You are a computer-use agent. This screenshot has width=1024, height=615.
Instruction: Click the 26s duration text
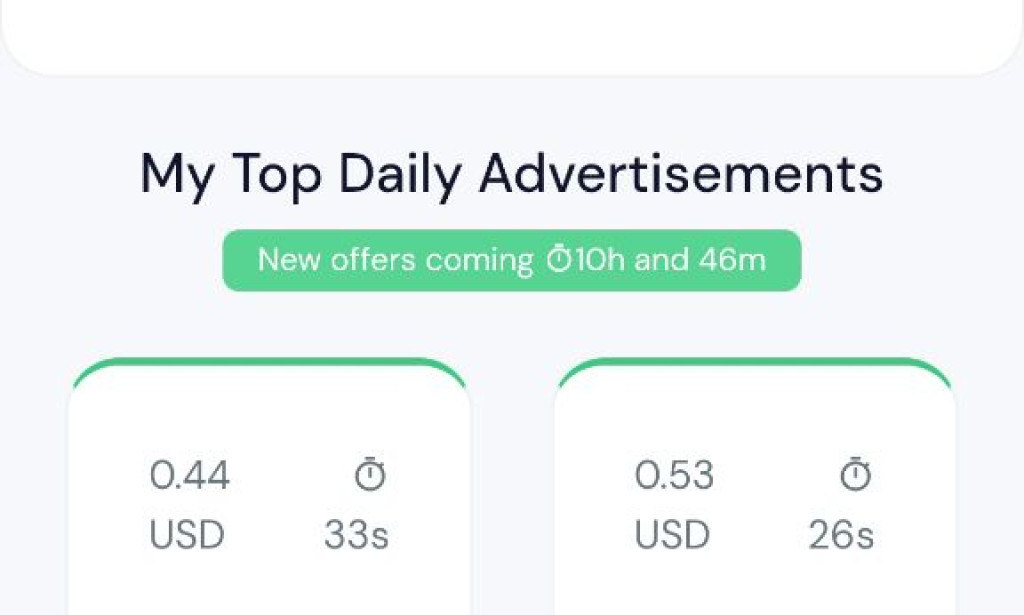[x=841, y=534]
